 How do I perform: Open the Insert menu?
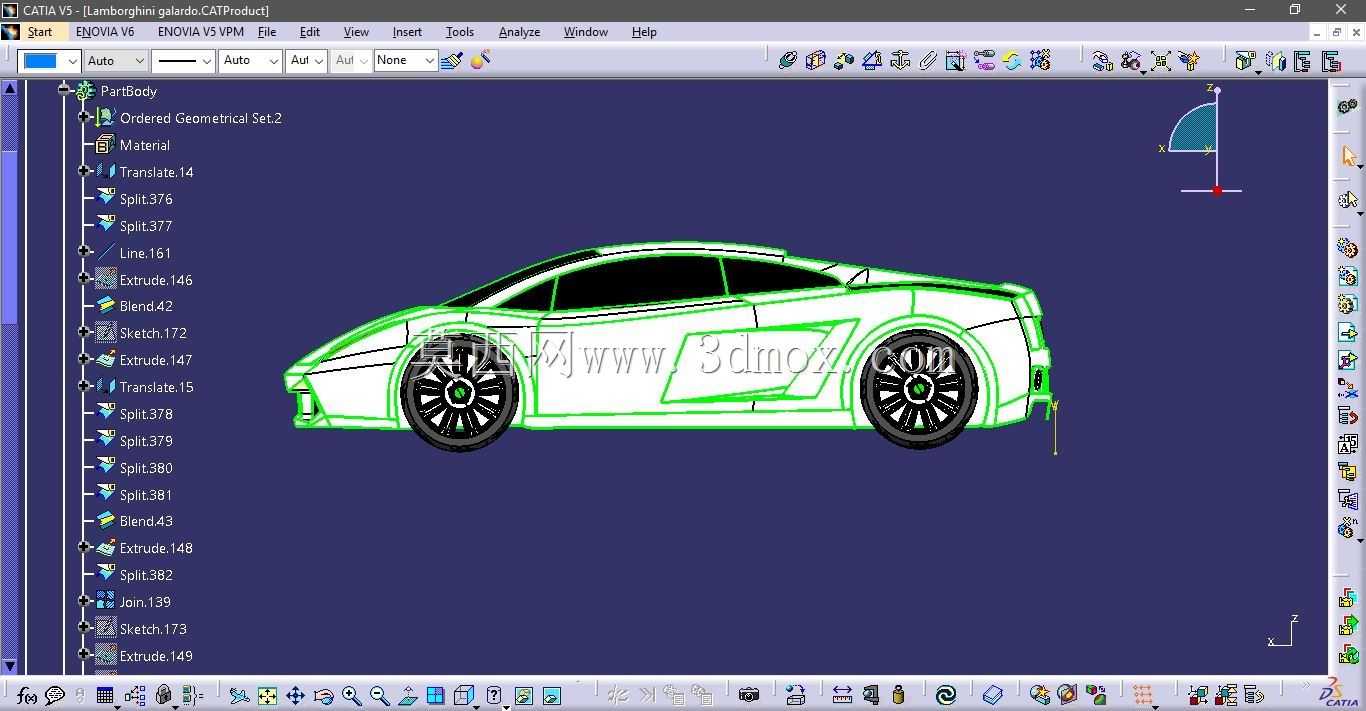407,32
